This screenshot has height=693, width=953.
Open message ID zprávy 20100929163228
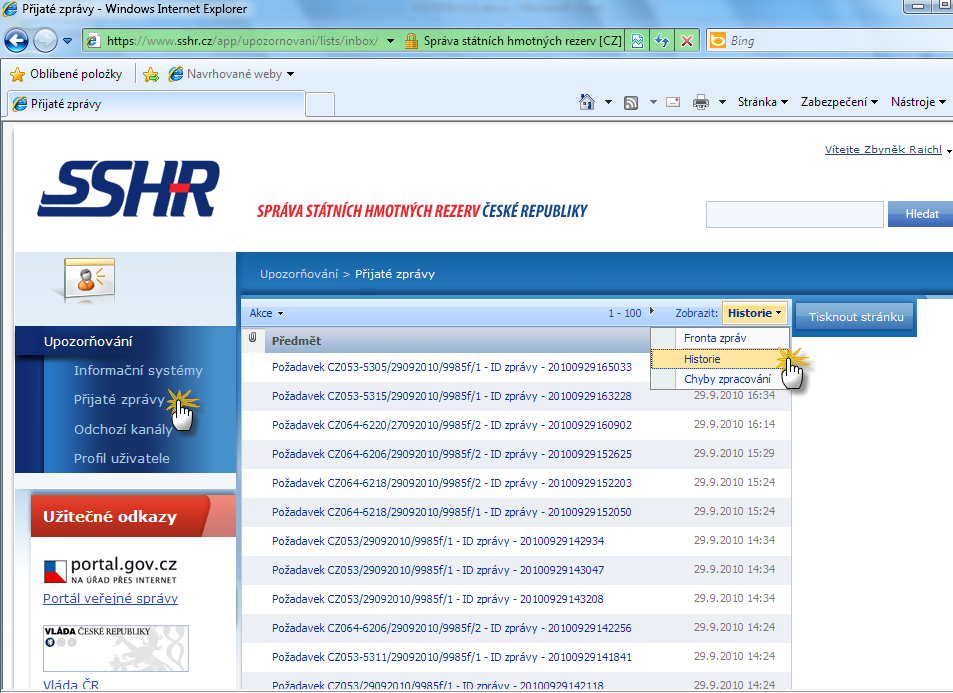pos(452,396)
